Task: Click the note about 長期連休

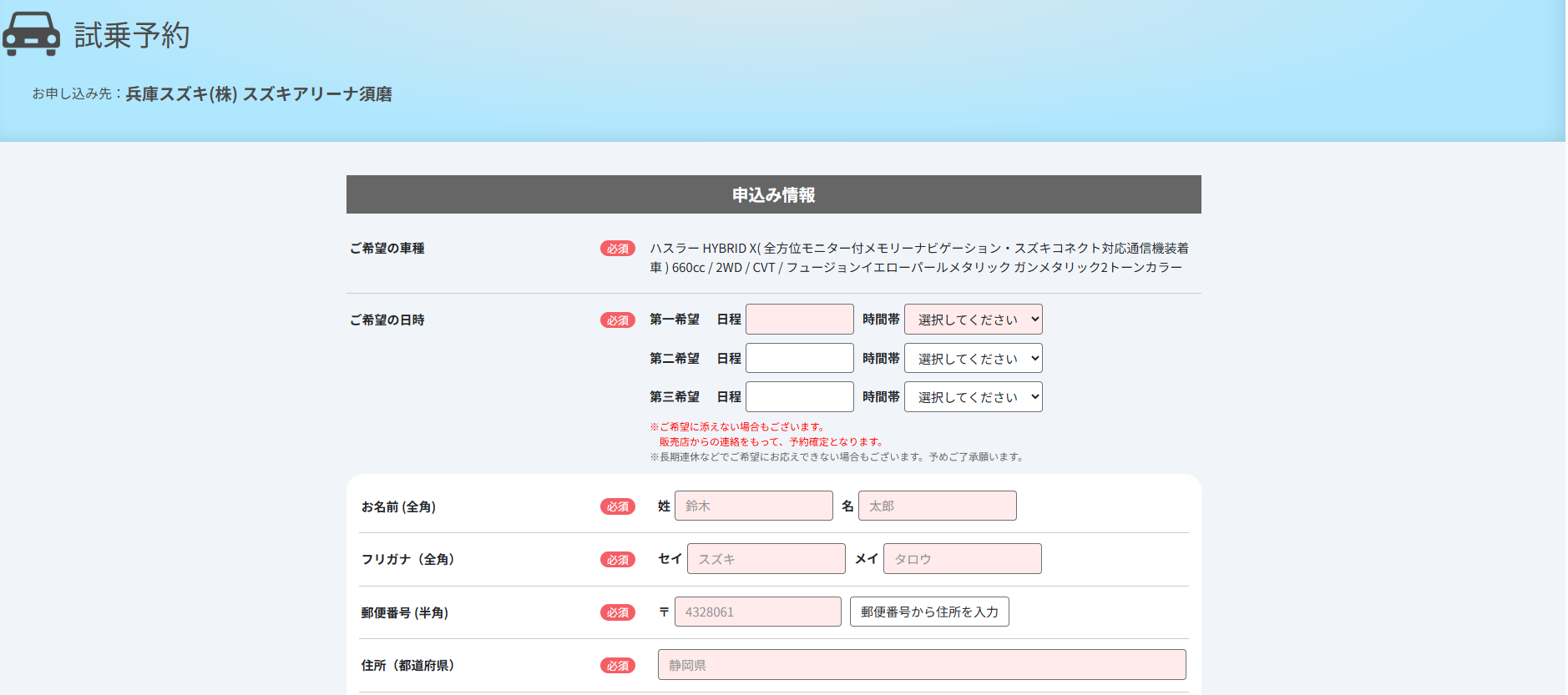Action: pyautogui.click(x=837, y=457)
